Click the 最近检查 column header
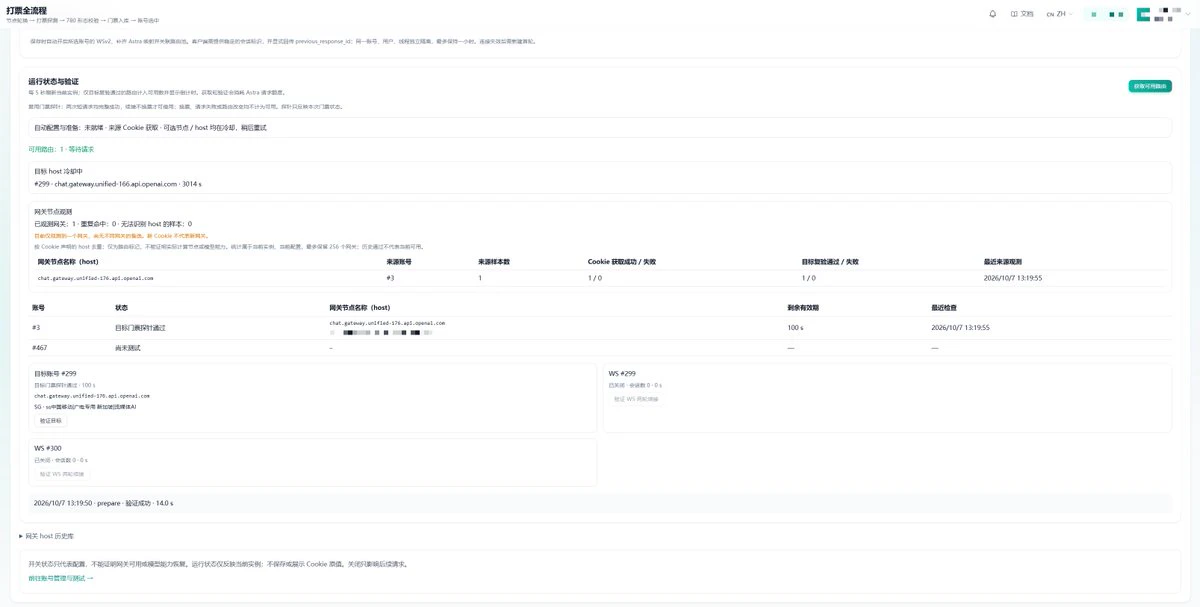The image size is (1200, 607). point(942,307)
